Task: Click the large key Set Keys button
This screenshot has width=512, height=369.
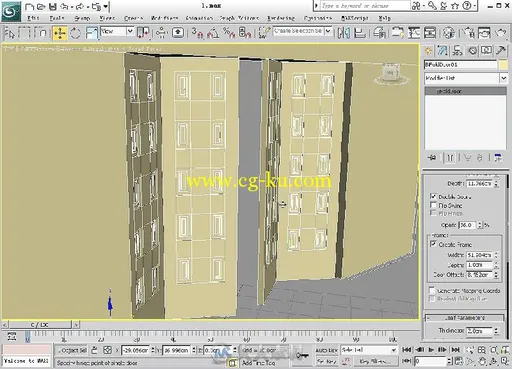Action: coord(302,356)
